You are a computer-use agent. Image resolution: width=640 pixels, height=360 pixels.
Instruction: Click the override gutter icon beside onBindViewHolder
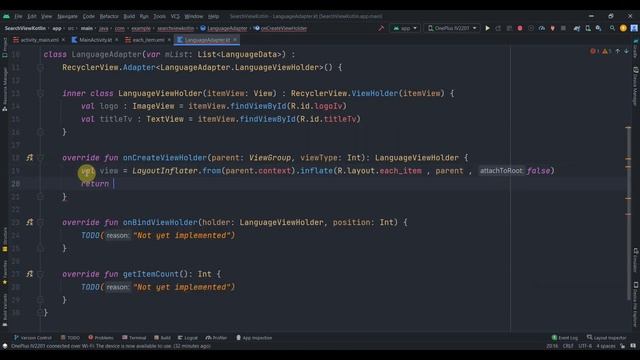[29, 222]
